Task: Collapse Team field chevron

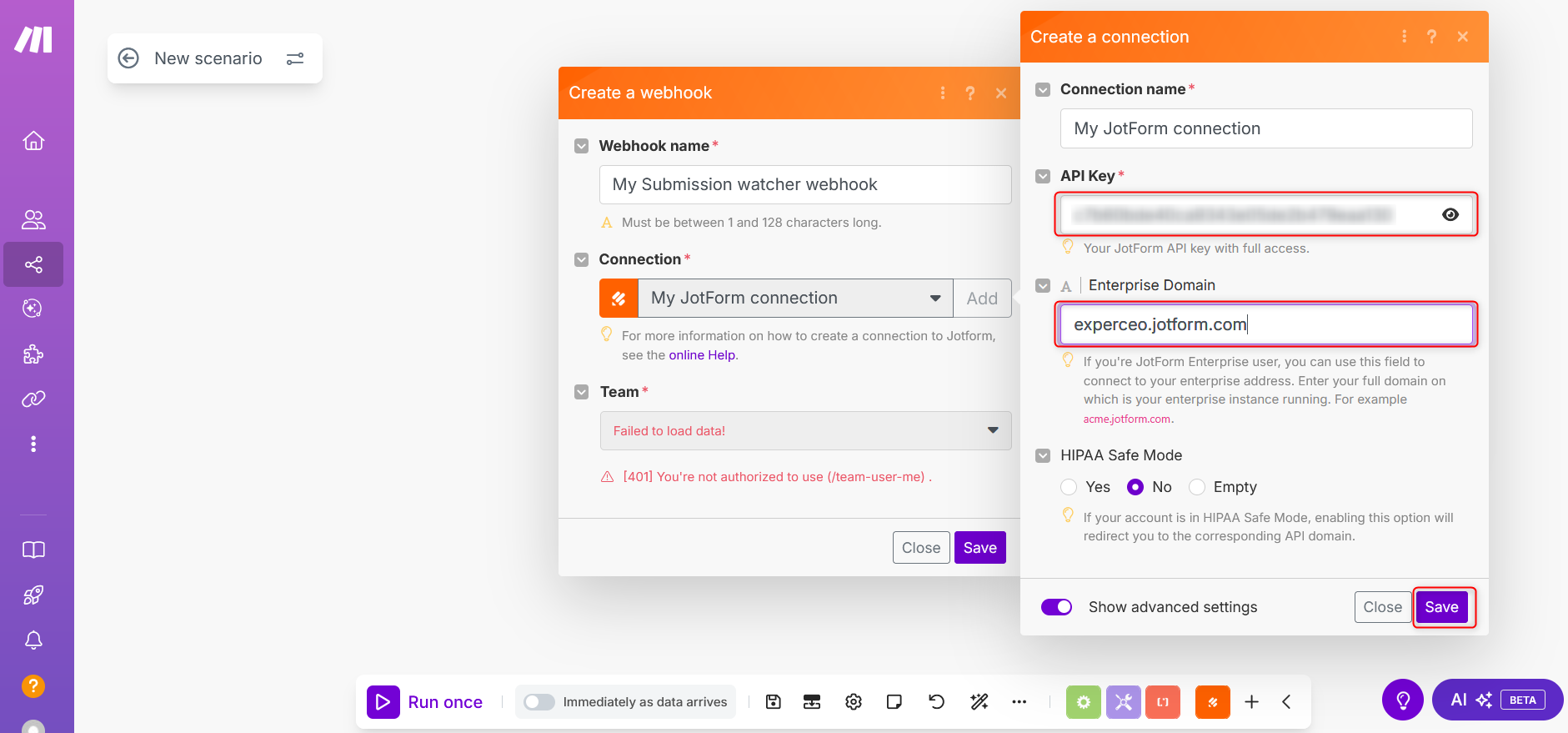Action: pos(582,392)
